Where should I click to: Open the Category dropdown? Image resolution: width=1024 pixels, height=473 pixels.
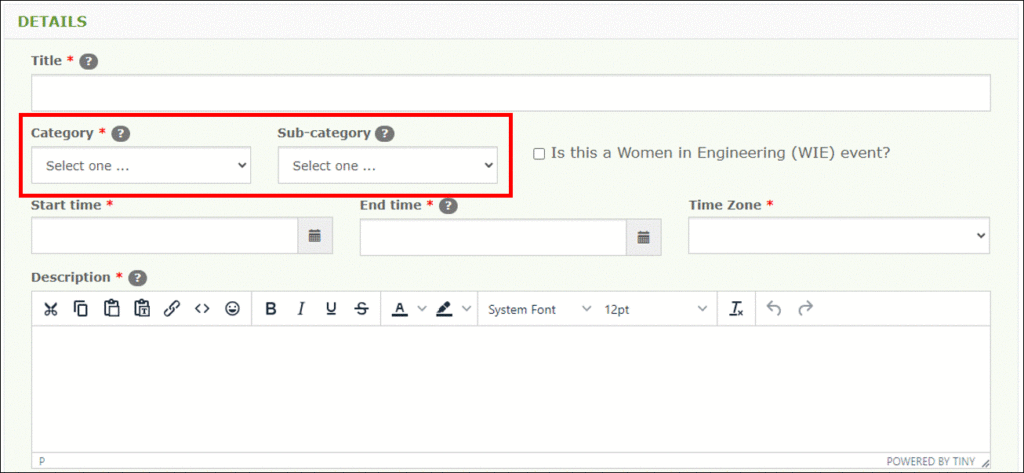pyautogui.click(x=141, y=165)
